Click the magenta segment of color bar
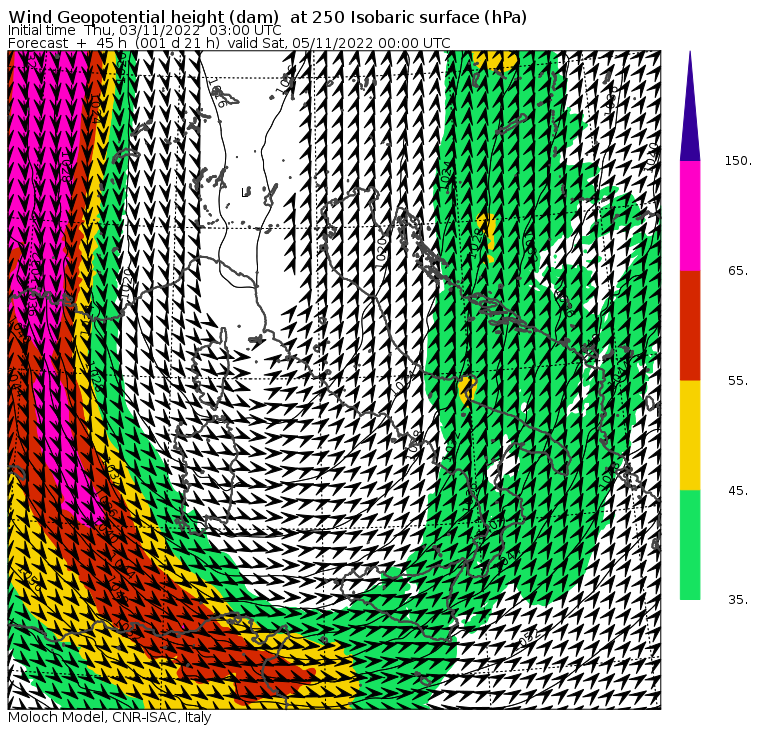 coord(690,216)
